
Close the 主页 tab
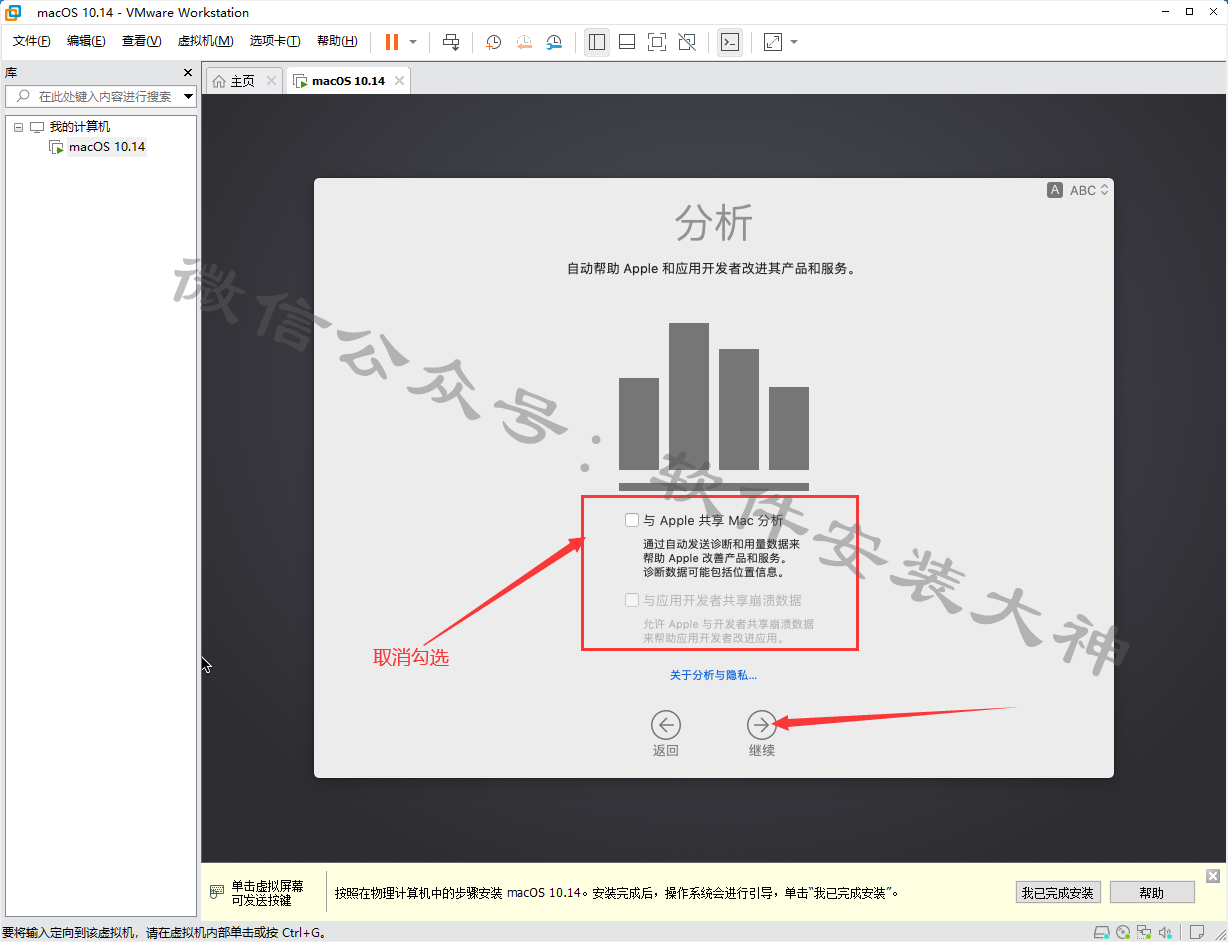click(x=271, y=81)
